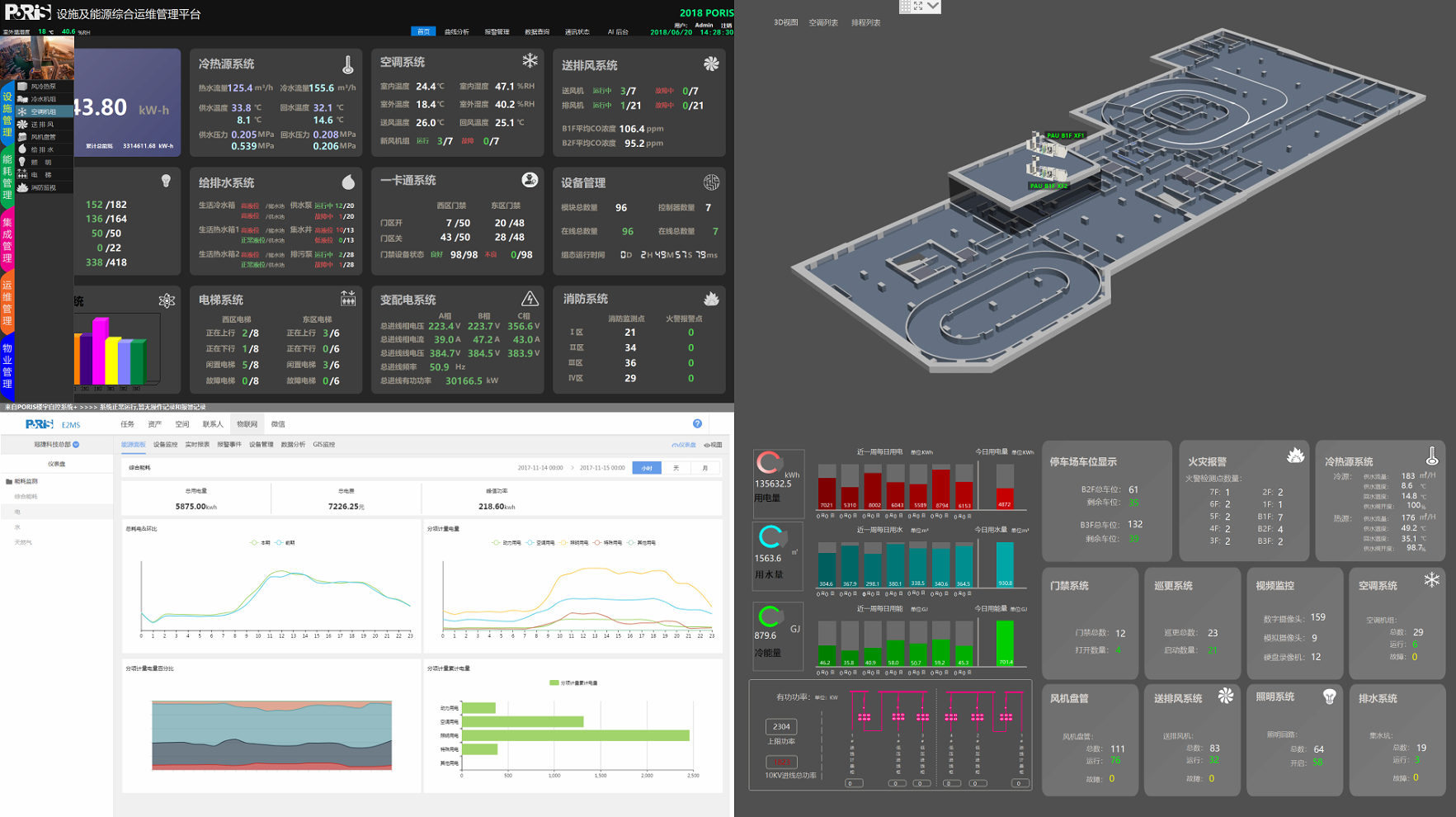
Task: Click the start date 2017-11-14 00:00 field
Action: (x=540, y=468)
